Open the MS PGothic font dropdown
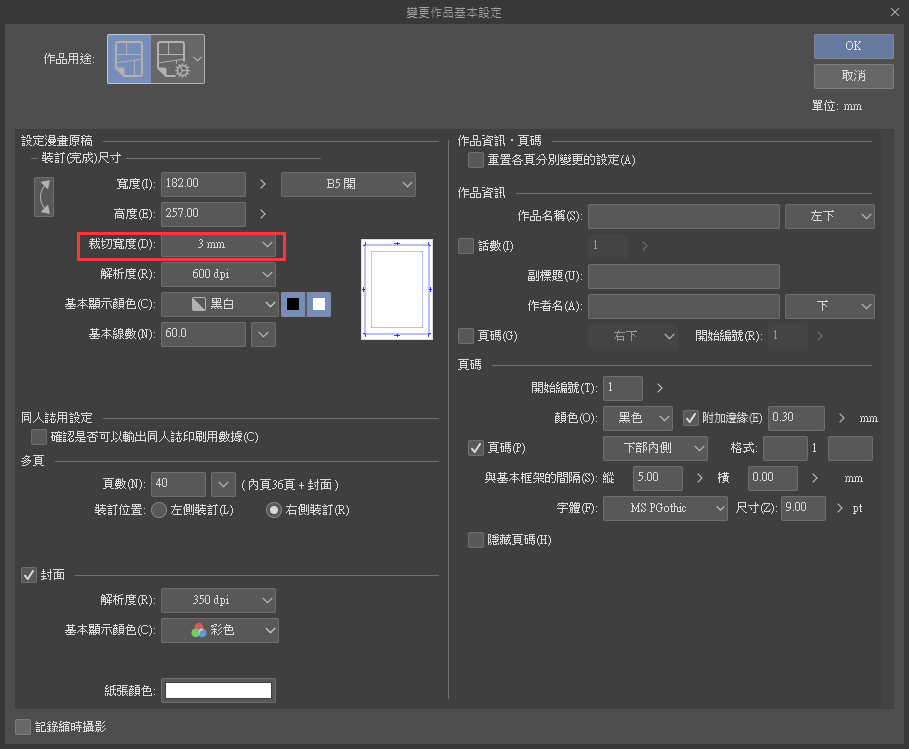The width and height of the screenshot is (909, 749). (665, 508)
